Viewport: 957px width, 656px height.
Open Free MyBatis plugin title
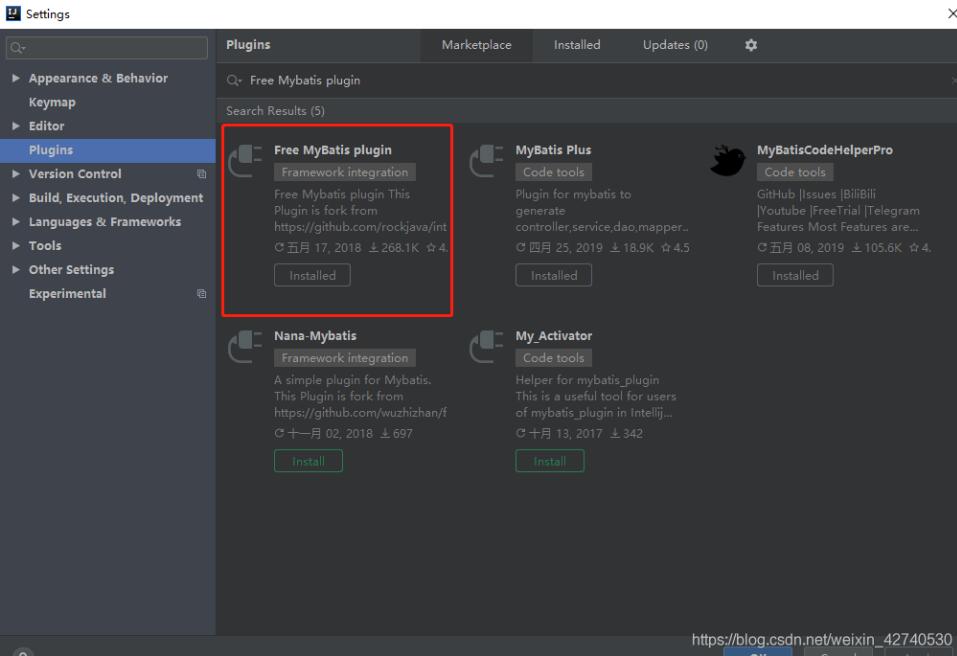pos(333,150)
